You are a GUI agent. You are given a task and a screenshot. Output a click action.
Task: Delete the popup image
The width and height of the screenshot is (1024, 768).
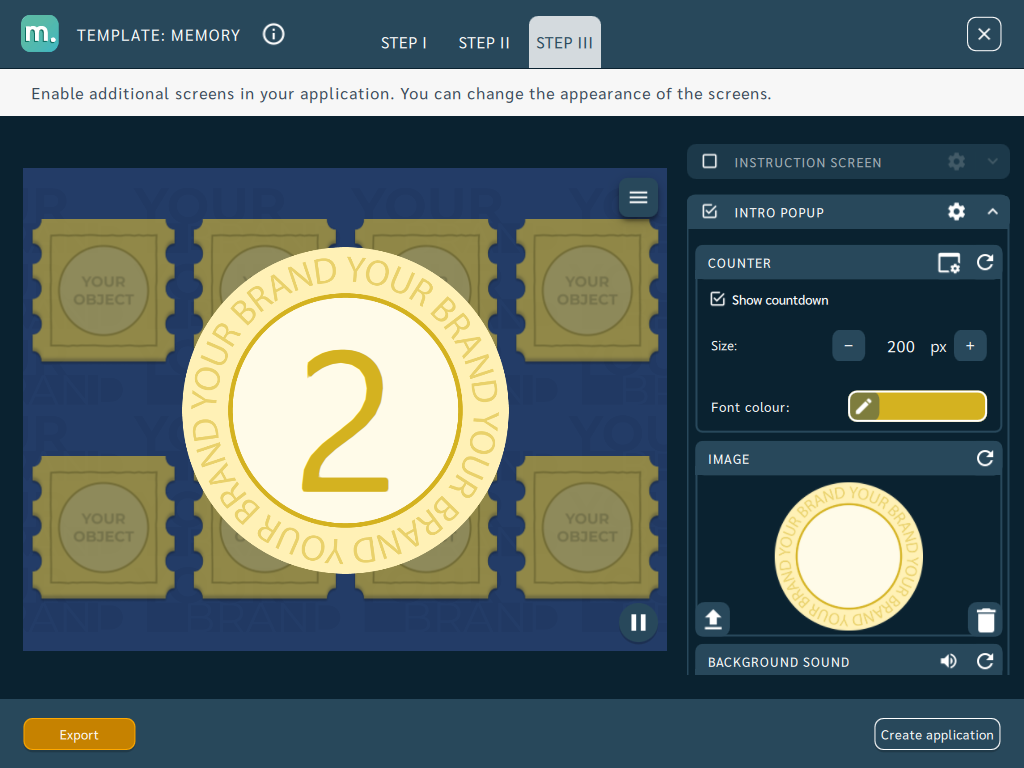point(985,619)
